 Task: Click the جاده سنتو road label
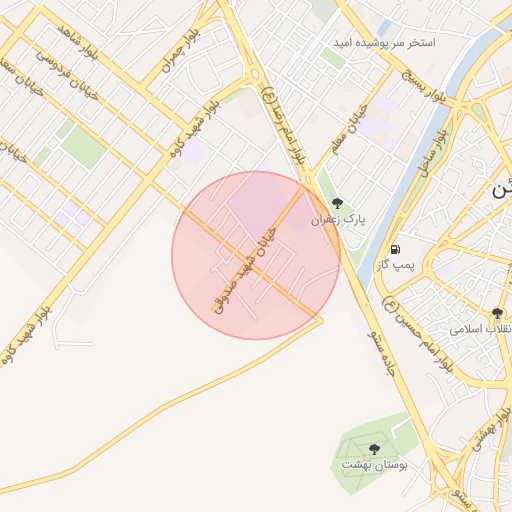click(381, 353)
